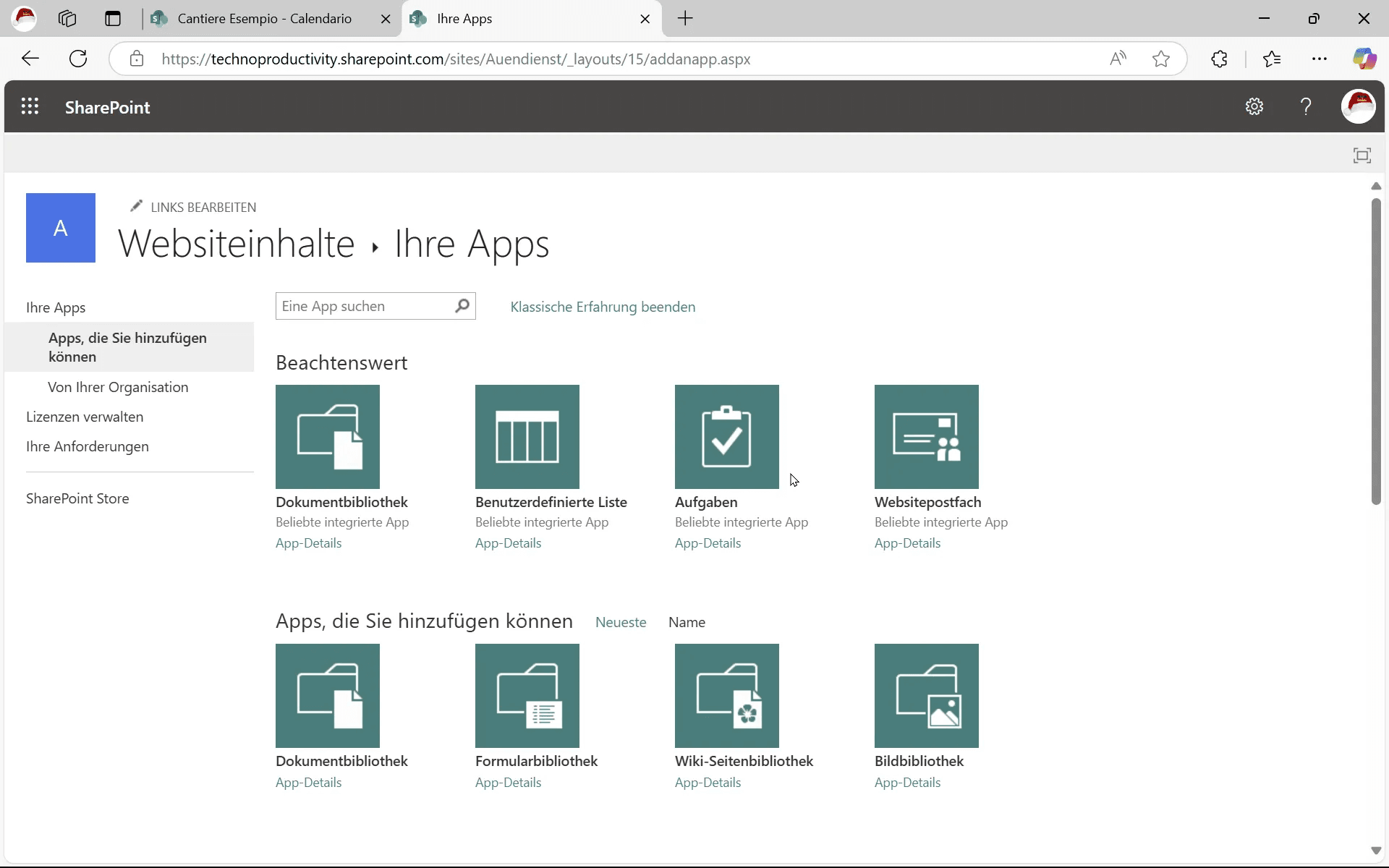1389x868 pixels.
Task: Open the user account avatar menu
Action: pos(1358,107)
